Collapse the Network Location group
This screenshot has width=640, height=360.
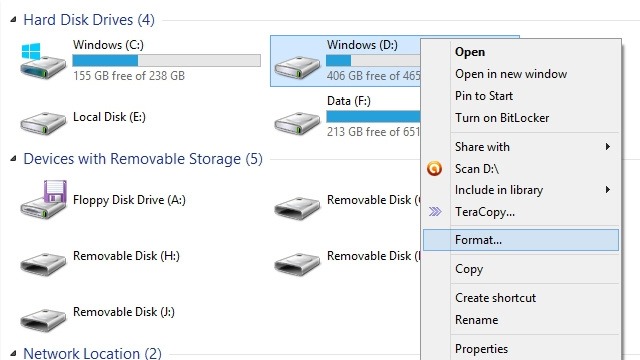[13, 353]
